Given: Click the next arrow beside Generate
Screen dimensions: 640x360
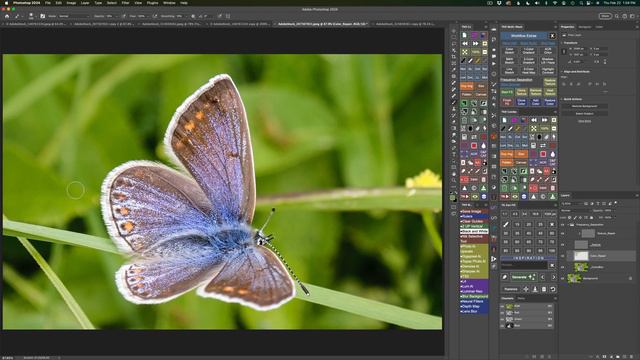Looking at the screenshot, I should tap(554, 277).
